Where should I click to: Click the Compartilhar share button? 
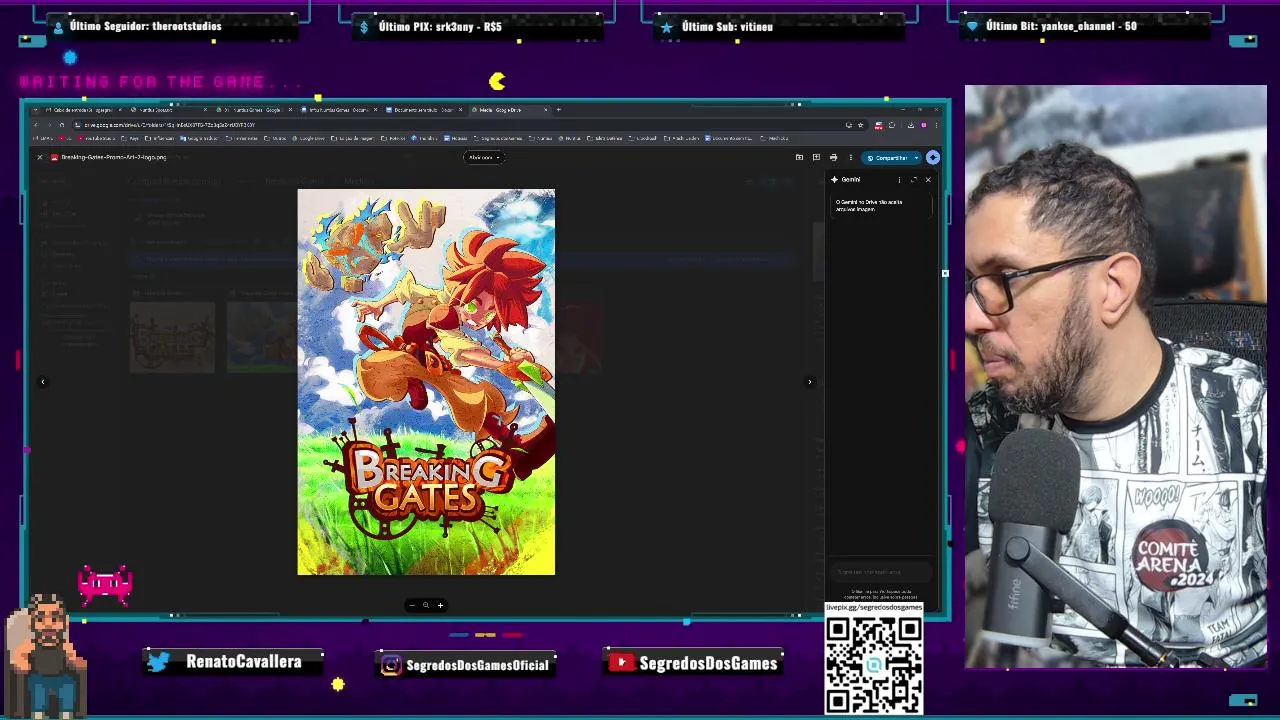(x=888, y=157)
